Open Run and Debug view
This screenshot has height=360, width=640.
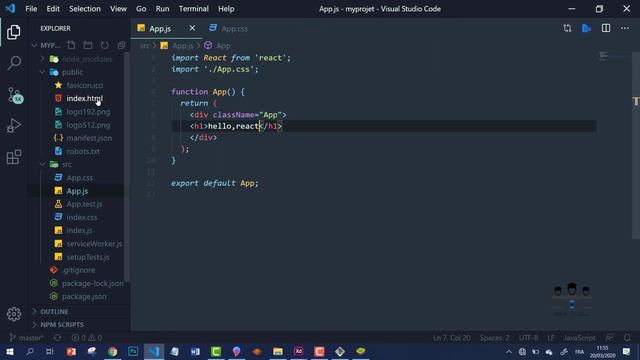(x=13, y=126)
